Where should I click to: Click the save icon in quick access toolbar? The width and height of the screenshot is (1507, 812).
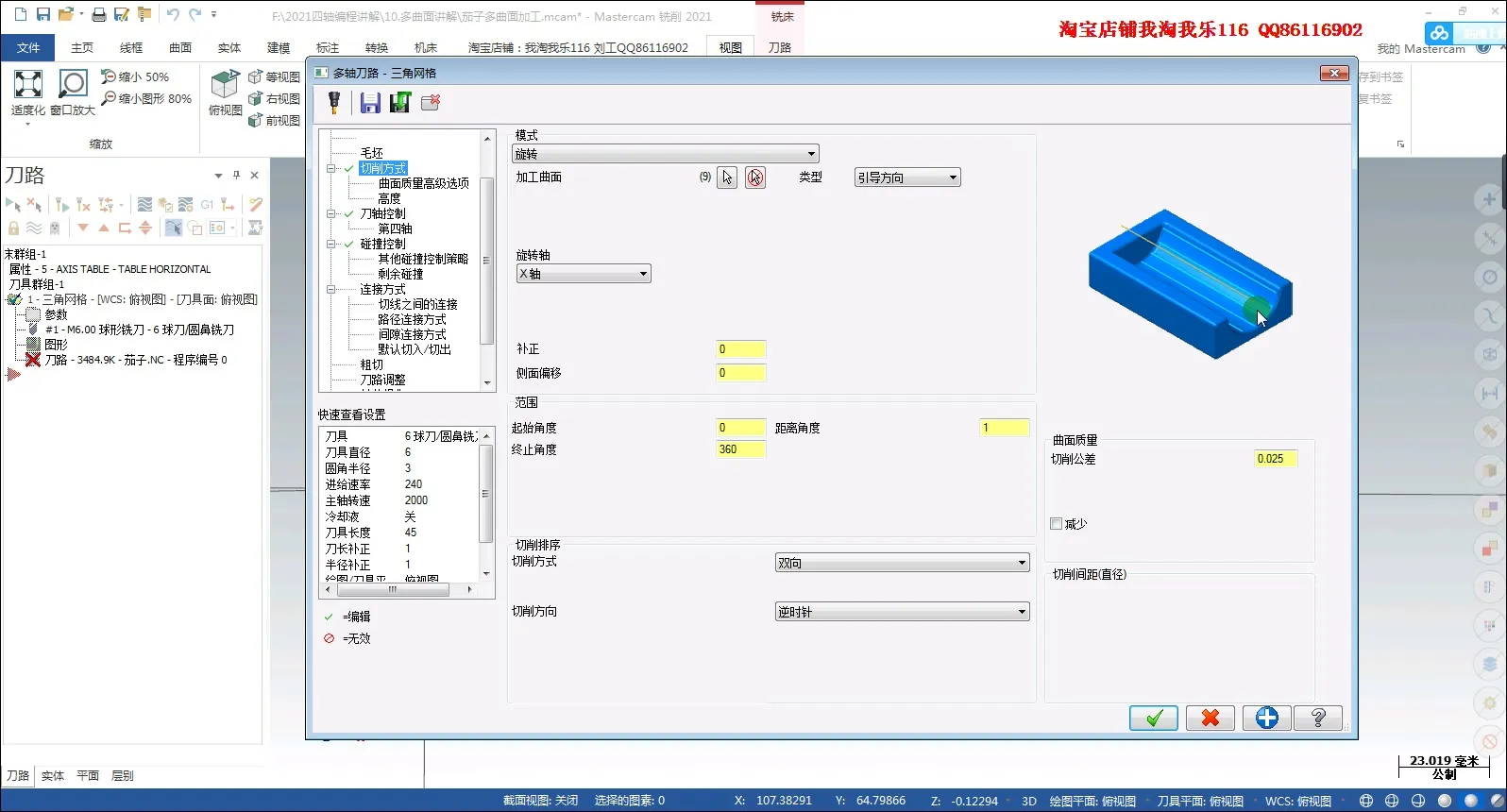(x=43, y=14)
